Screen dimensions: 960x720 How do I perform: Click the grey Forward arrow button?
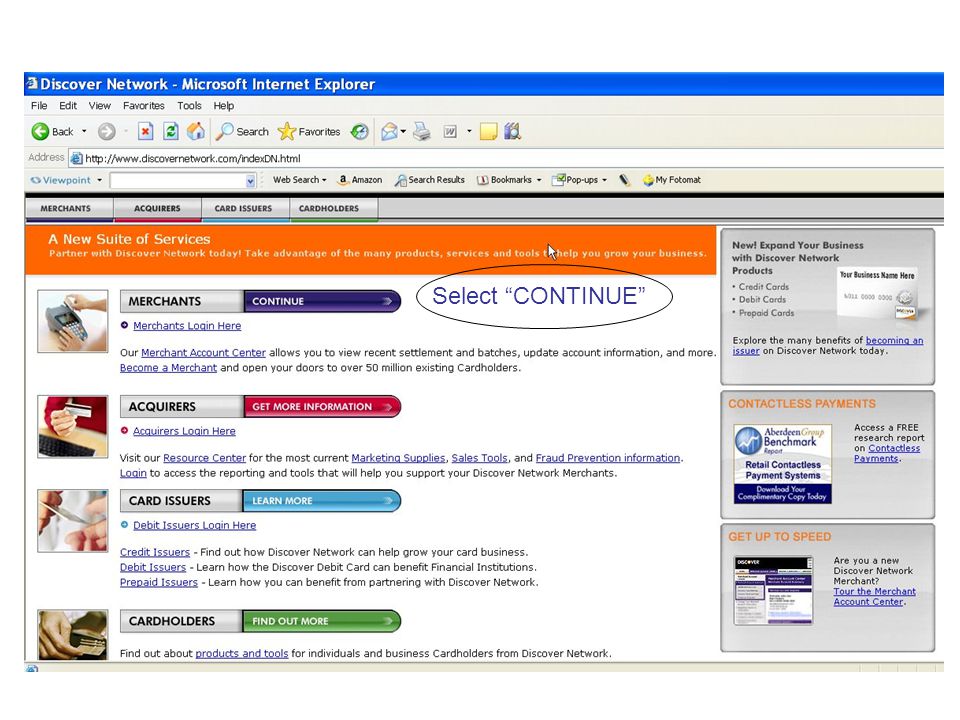click(x=107, y=132)
